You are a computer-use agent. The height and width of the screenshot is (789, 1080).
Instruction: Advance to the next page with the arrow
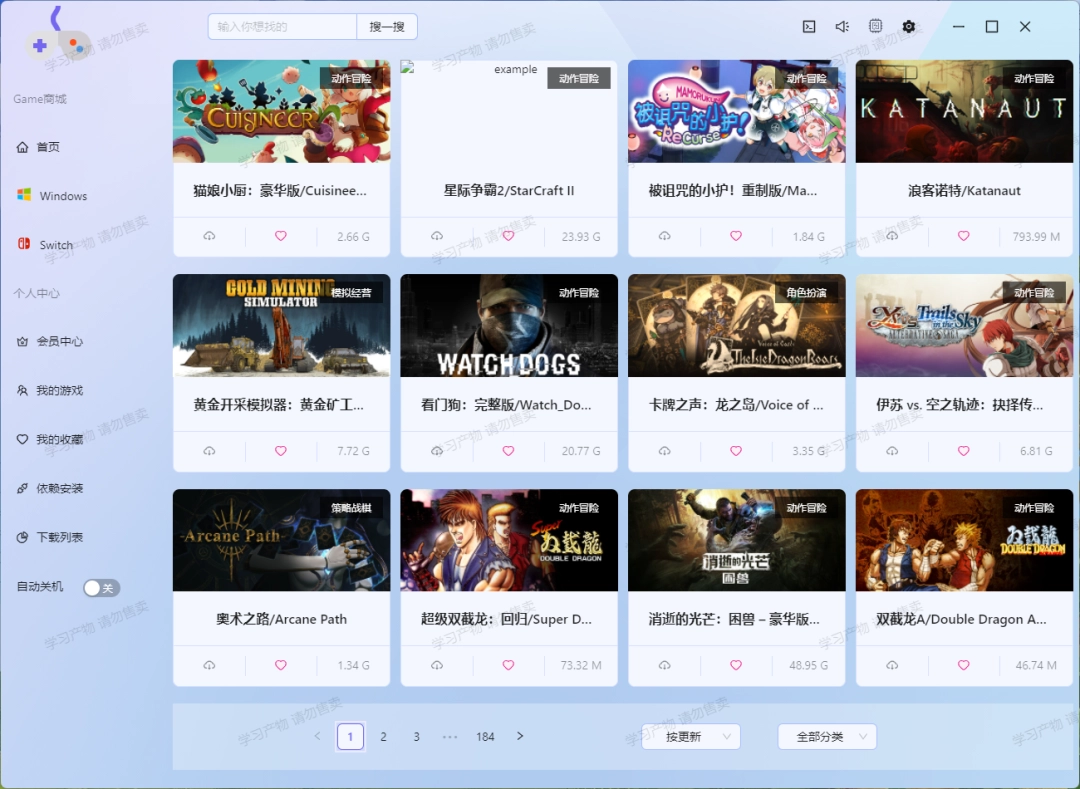pyautogui.click(x=520, y=736)
